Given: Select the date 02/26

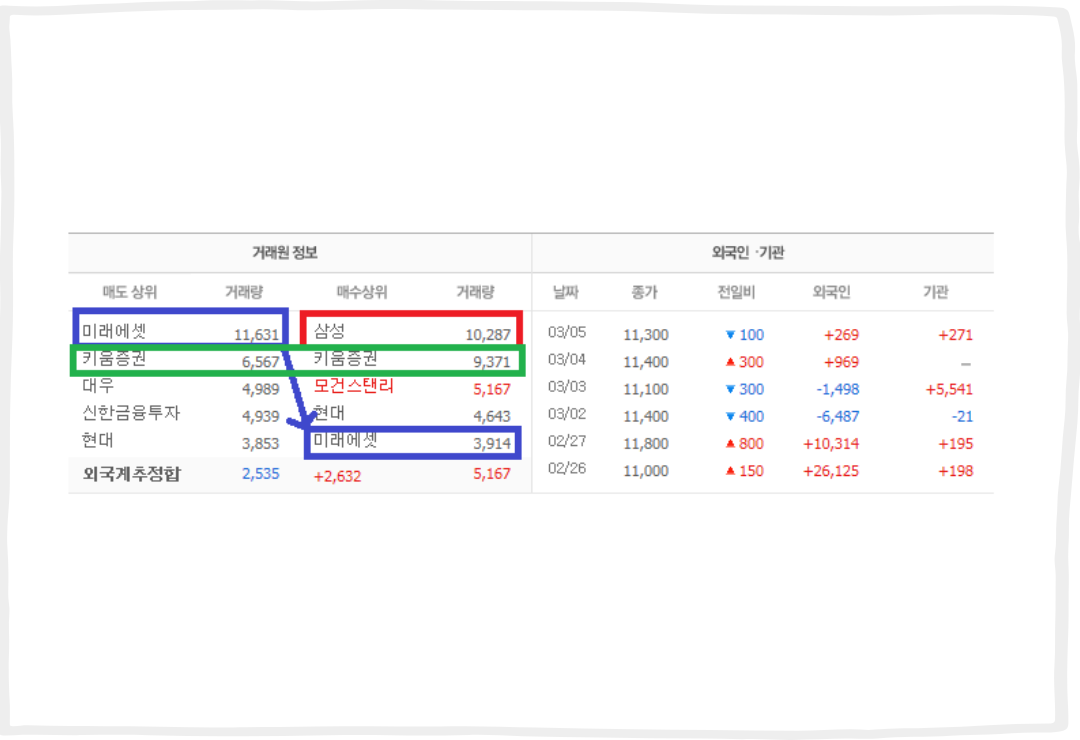Looking at the screenshot, I should (567, 469).
